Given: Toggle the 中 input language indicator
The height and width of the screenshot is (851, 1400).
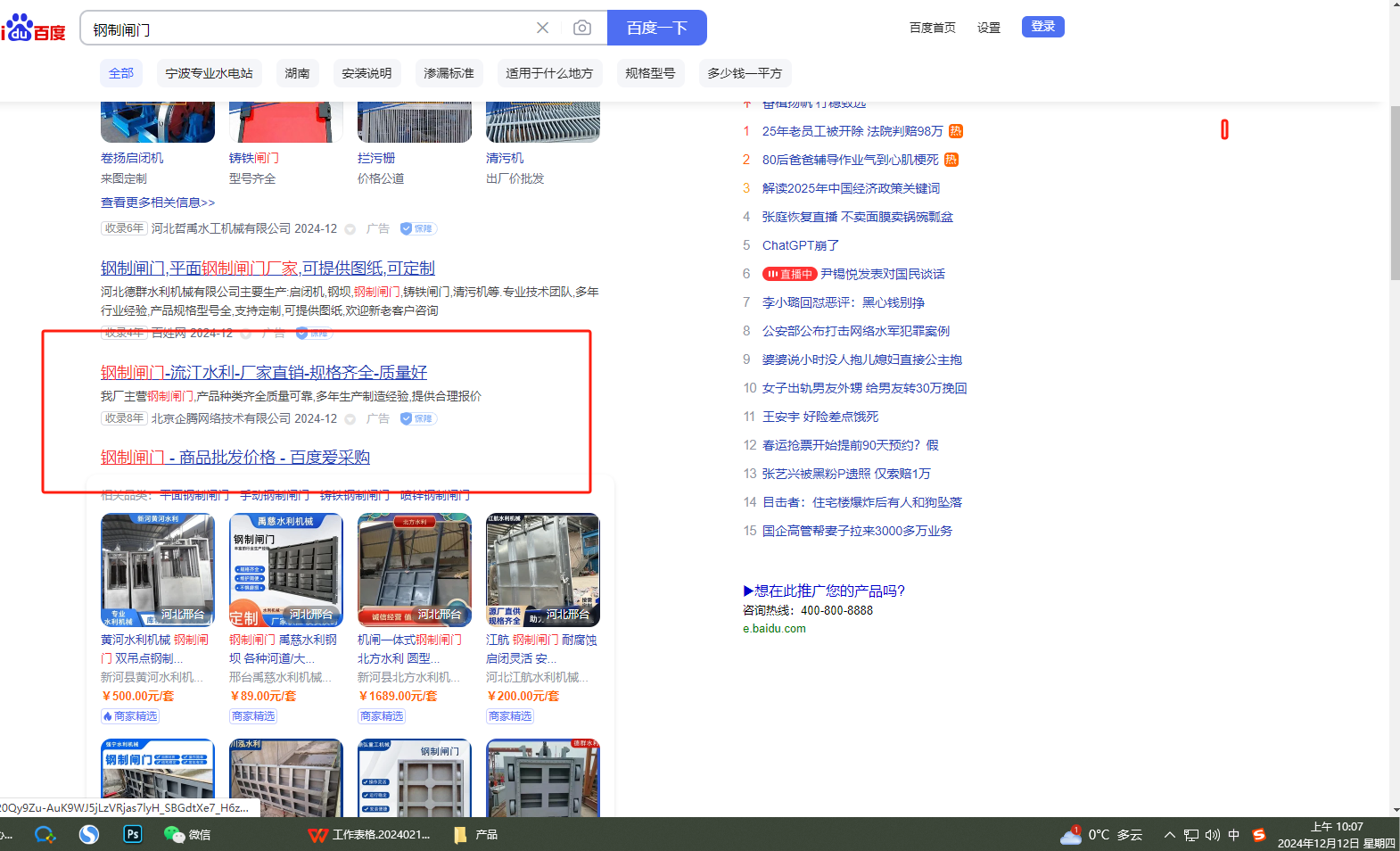Looking at the screenshot, I should (1234, 835).
